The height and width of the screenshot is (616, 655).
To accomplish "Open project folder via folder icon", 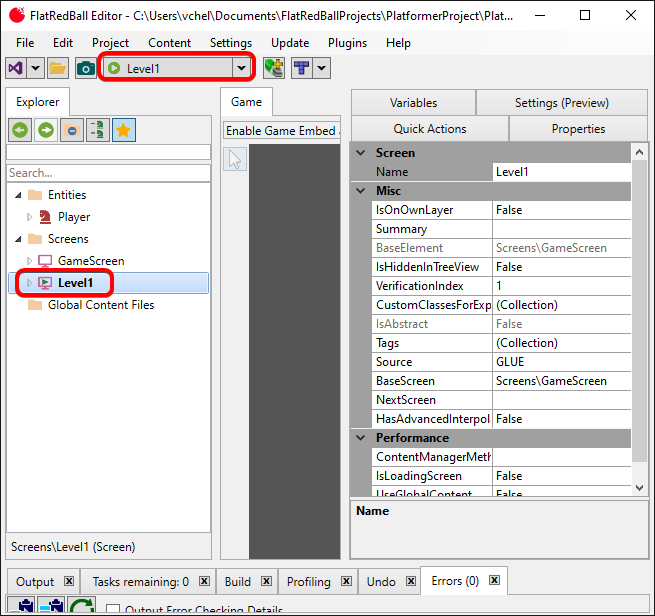I will (x=58, y=68).
